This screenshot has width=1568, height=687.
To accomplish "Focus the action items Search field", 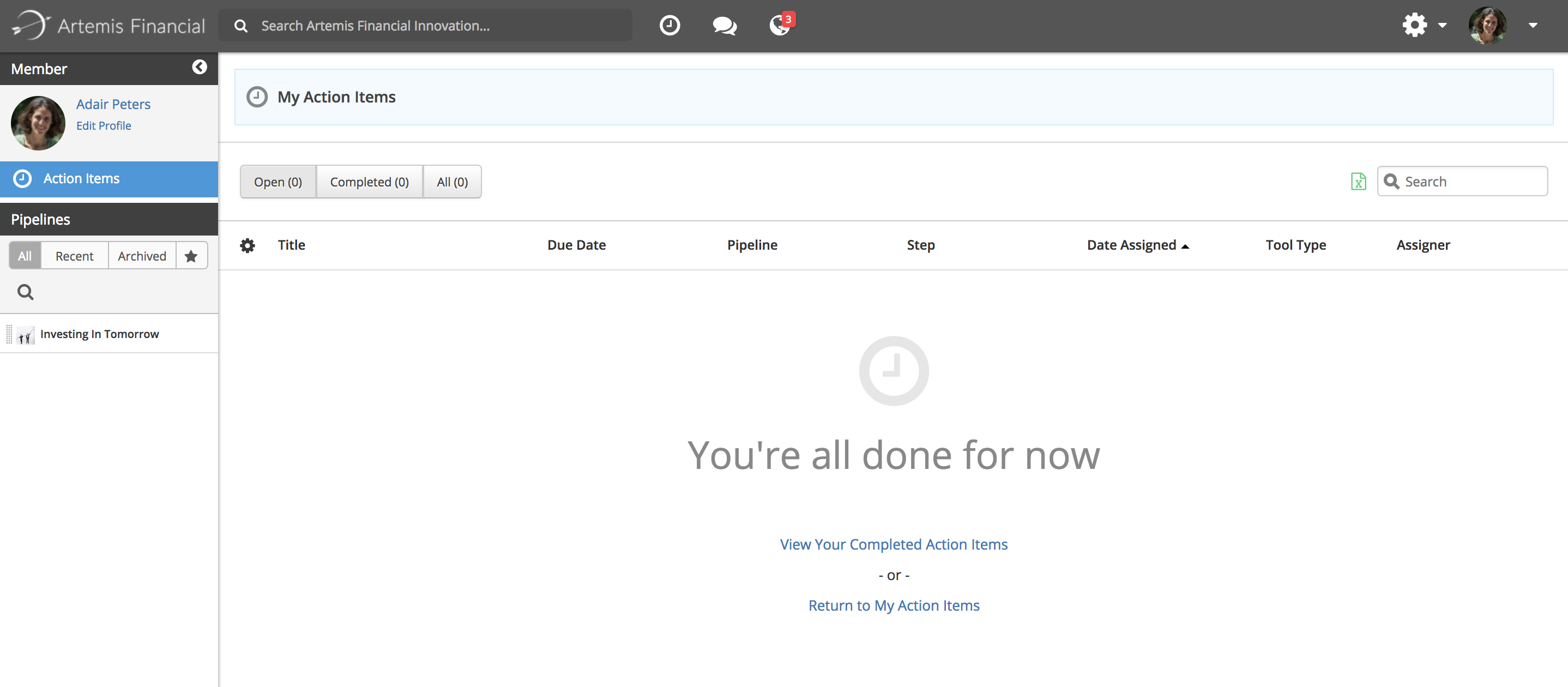I will pyautogui.click(x=1462, y=182).
